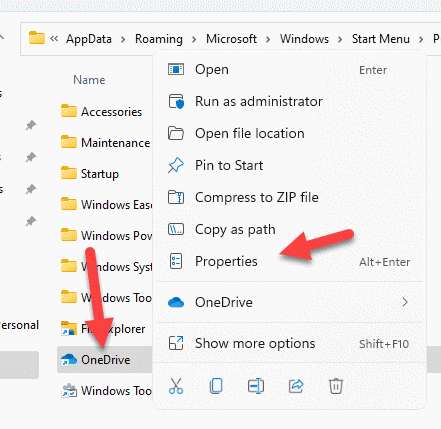Sort by the Name column header

click(x=89, y=80)
